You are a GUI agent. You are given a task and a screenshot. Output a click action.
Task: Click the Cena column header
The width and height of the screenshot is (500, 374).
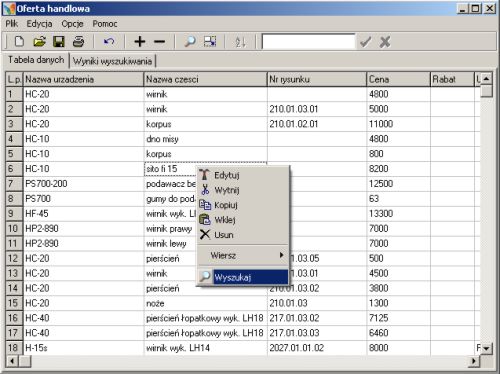(398, 79)
